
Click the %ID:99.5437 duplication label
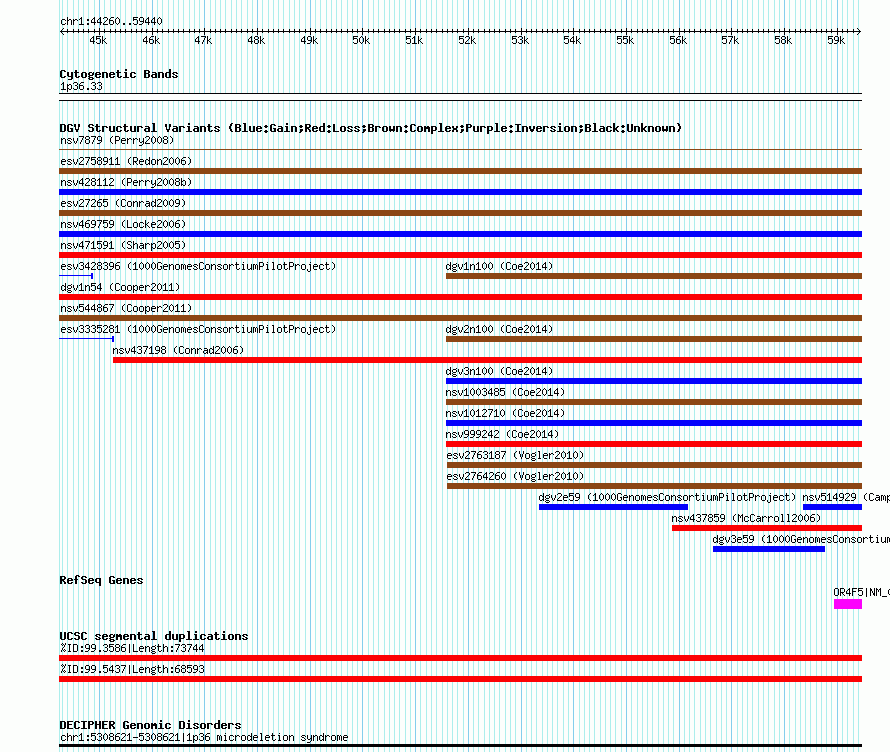132,669
